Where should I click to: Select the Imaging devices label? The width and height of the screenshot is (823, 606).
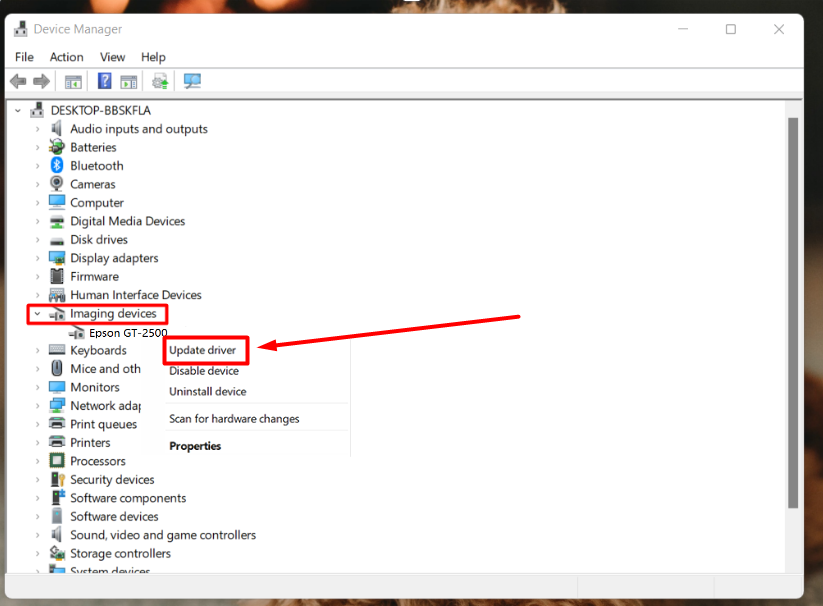point(113,313)
